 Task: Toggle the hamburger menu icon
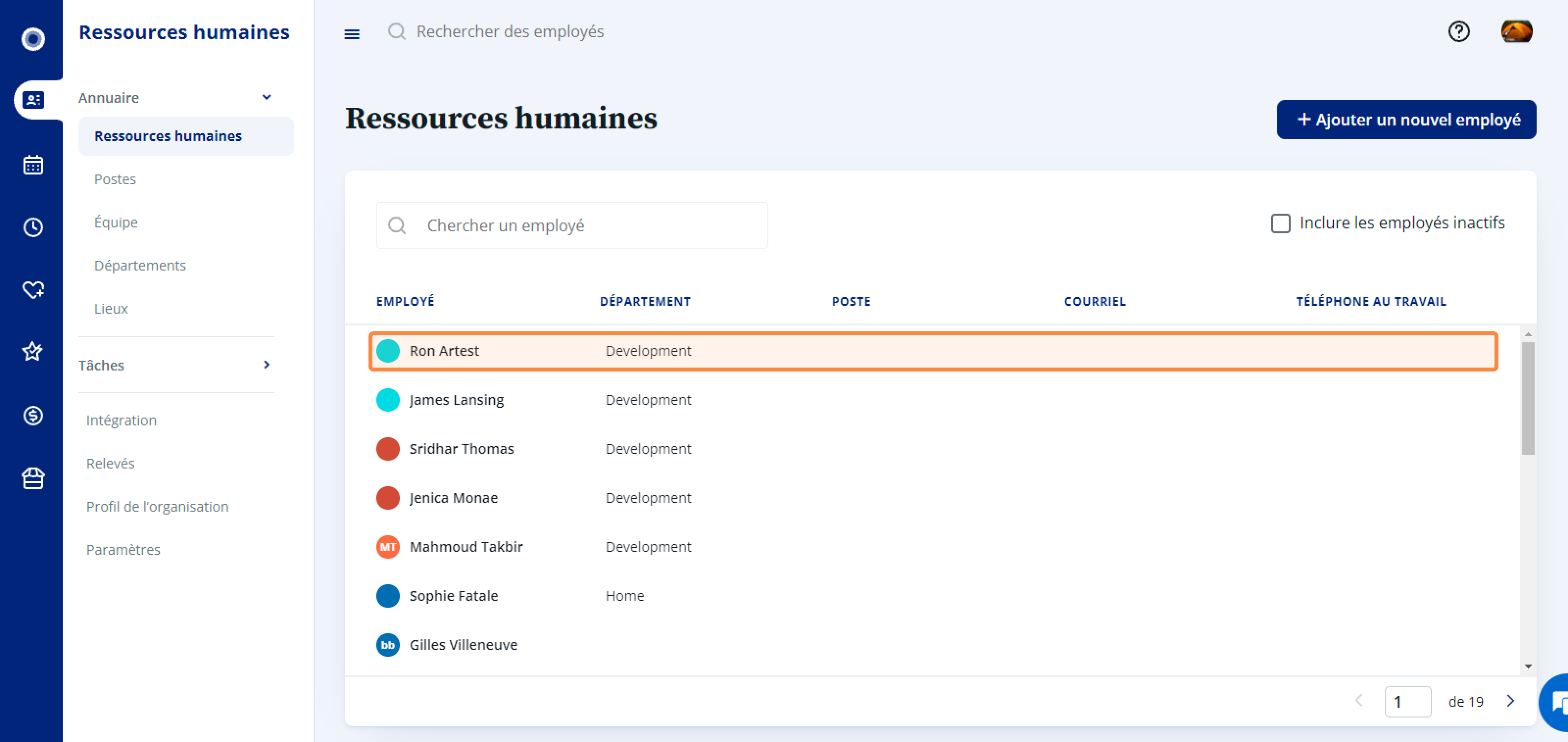(x=352, y=34)
